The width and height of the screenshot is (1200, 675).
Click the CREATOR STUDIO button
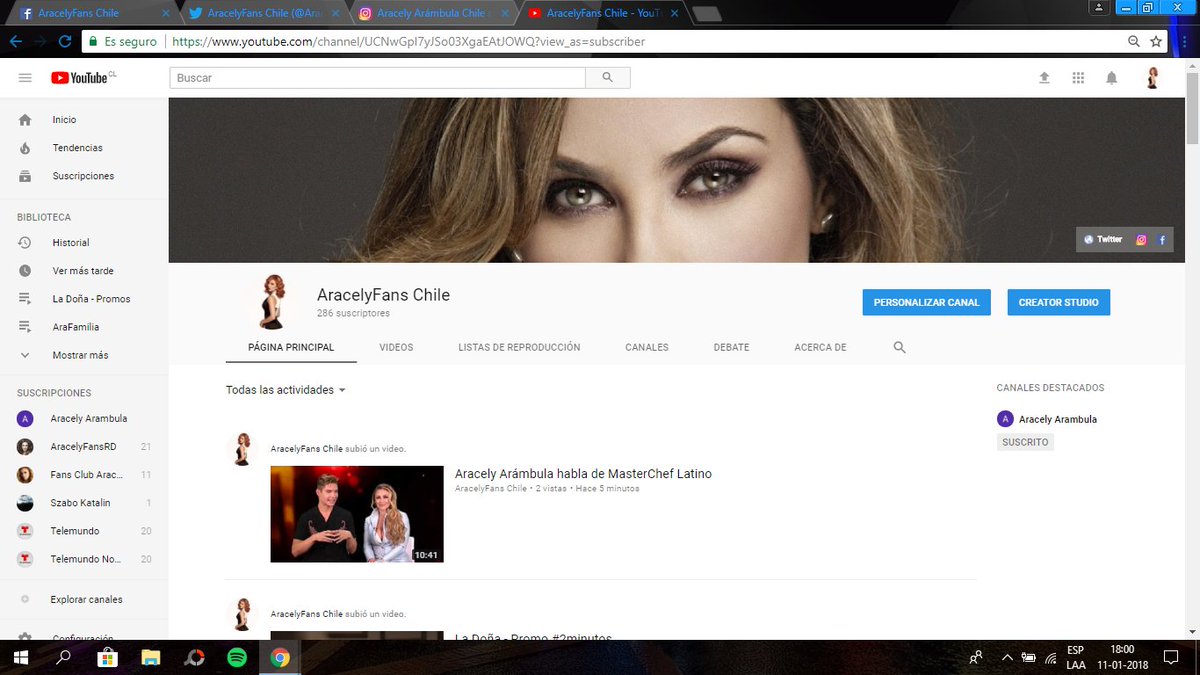point(1058,302)
